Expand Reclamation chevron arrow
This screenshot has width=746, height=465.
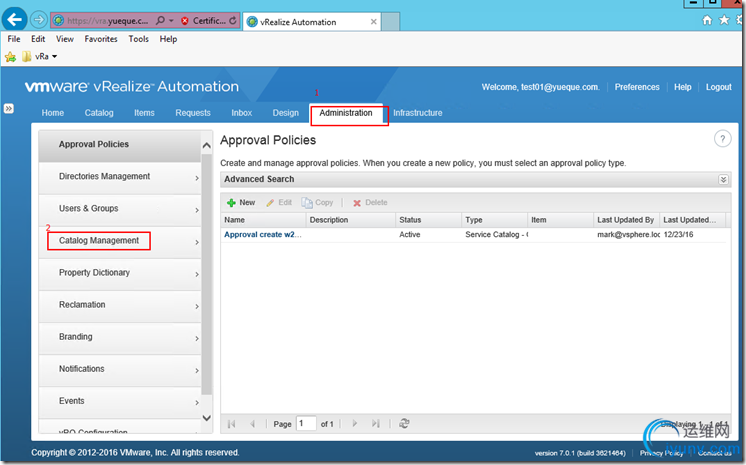tap(196, 307)
